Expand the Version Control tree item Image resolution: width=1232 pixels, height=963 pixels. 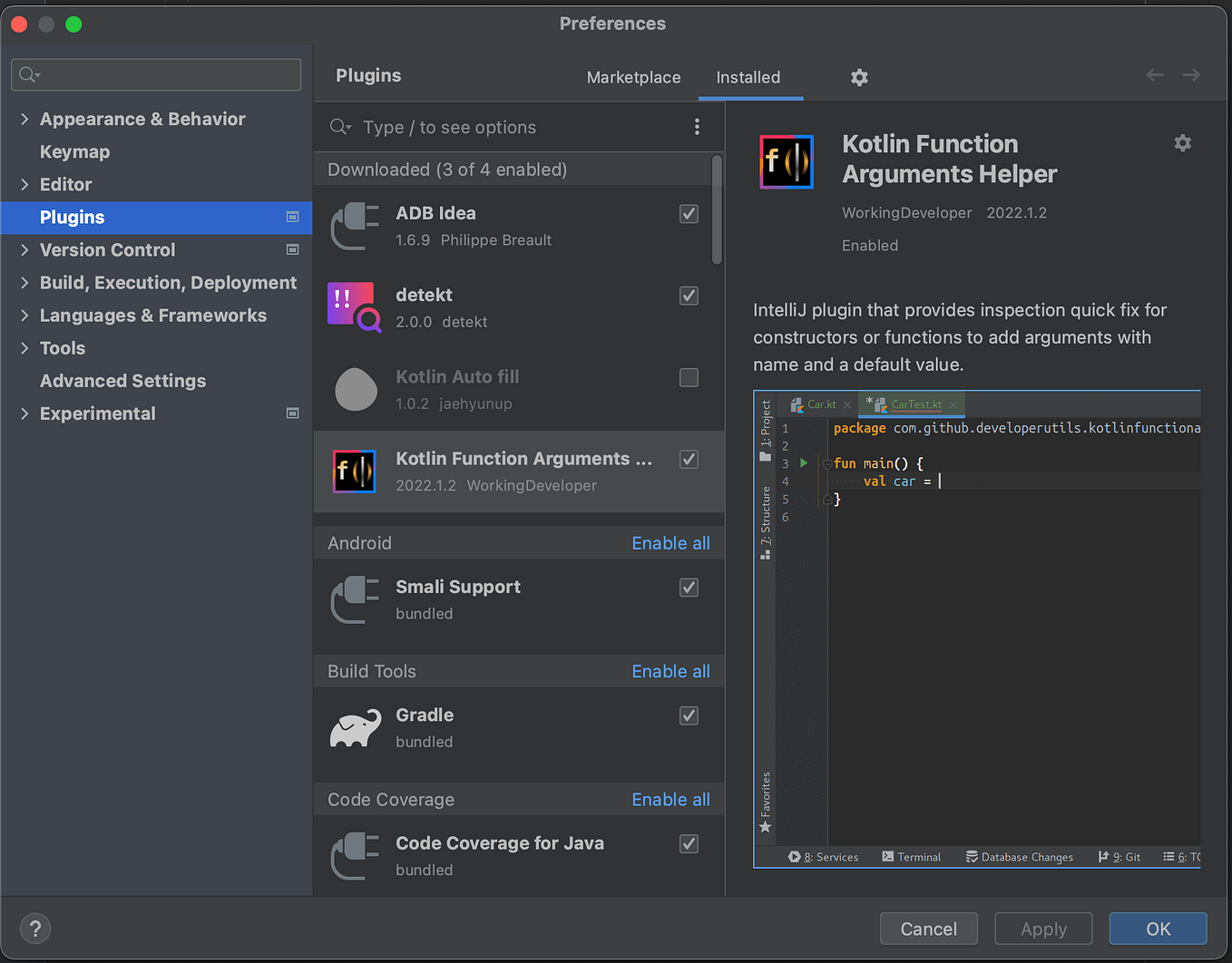tap(24, 249)
